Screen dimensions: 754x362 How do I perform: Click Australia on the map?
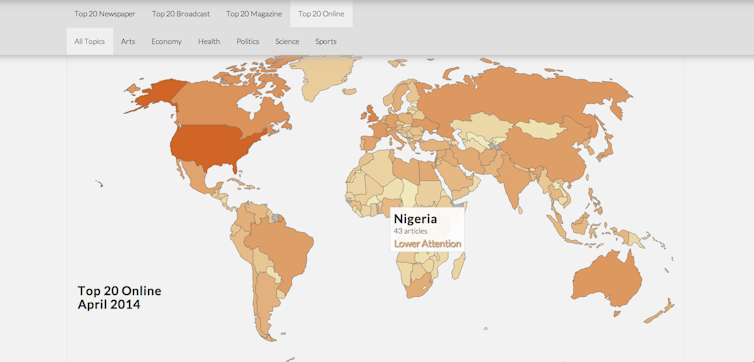tap(607, 279)
